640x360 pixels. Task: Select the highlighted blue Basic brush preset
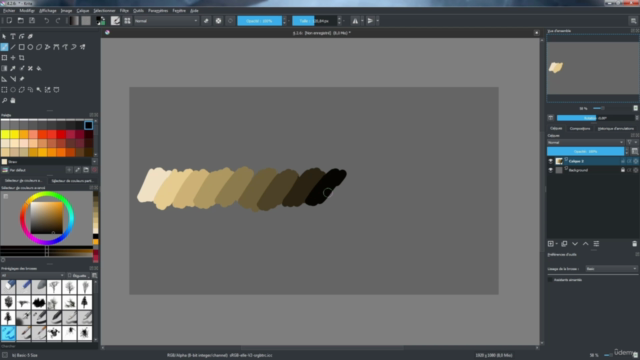click(x=8, y=333)
